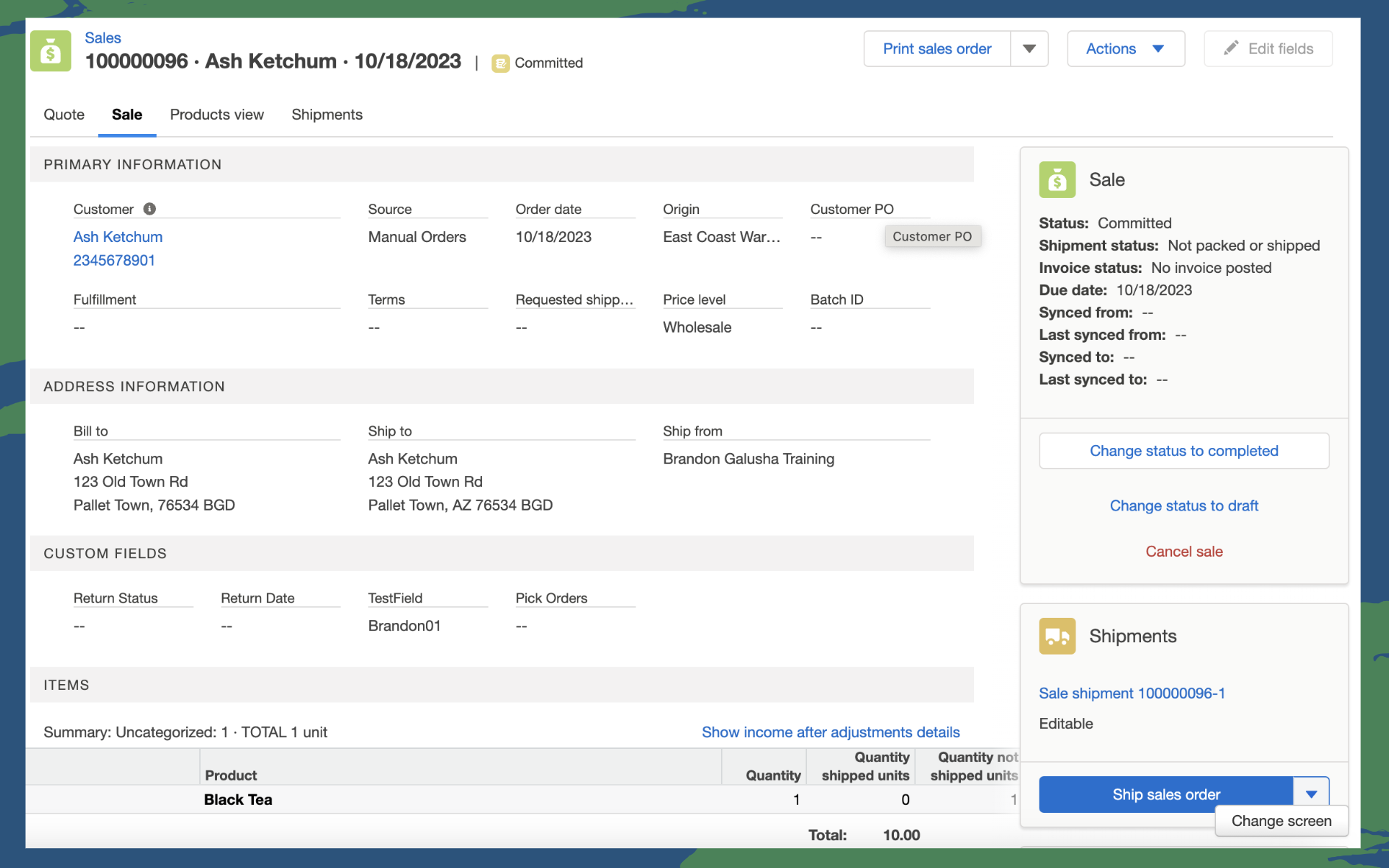Open the Sales breadcrumb link
This screenshot has width=1389, height=868.
(x=103, y=38)
